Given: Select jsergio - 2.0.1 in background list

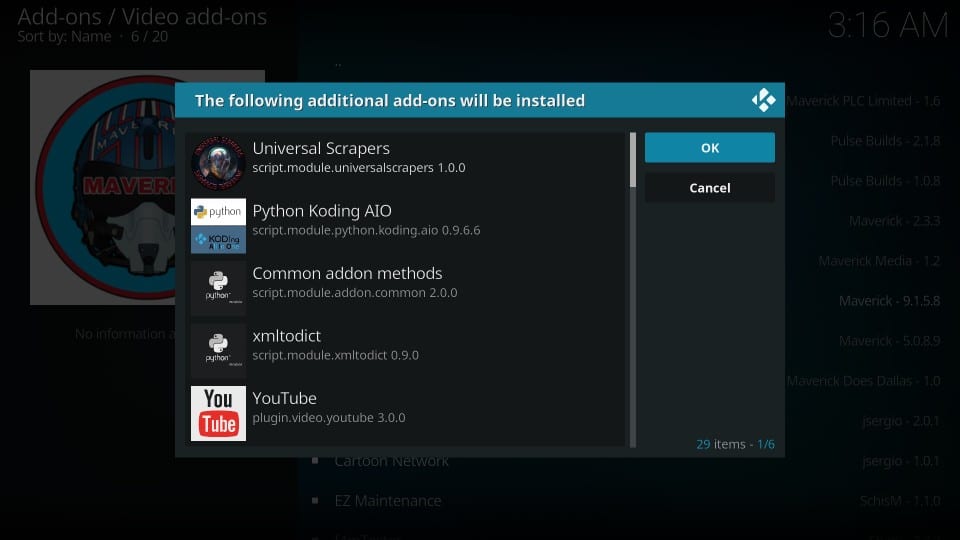Looking at the screenshot, I should click(901, 421).
